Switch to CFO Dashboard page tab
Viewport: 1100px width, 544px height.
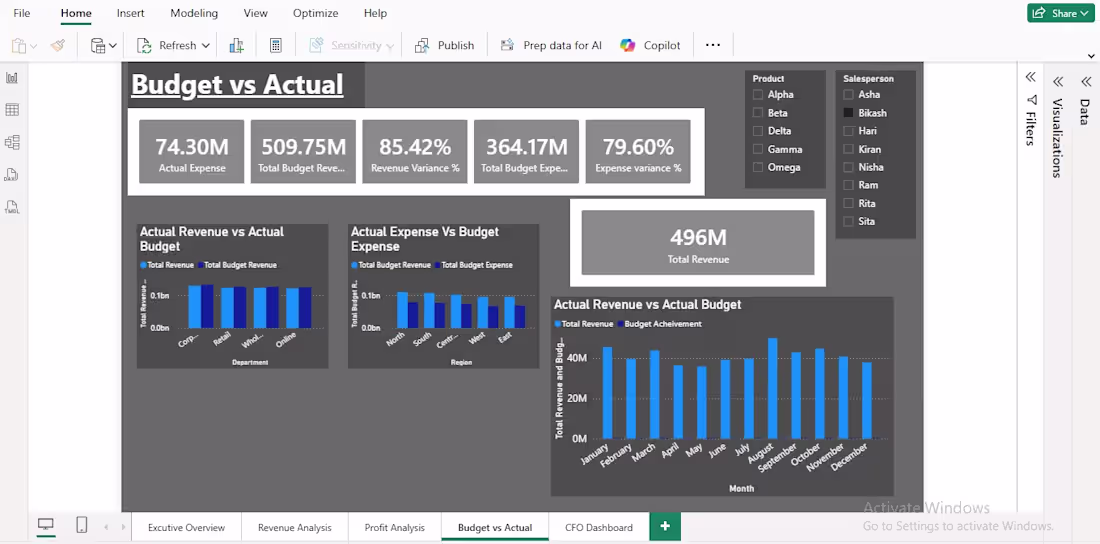599,527
